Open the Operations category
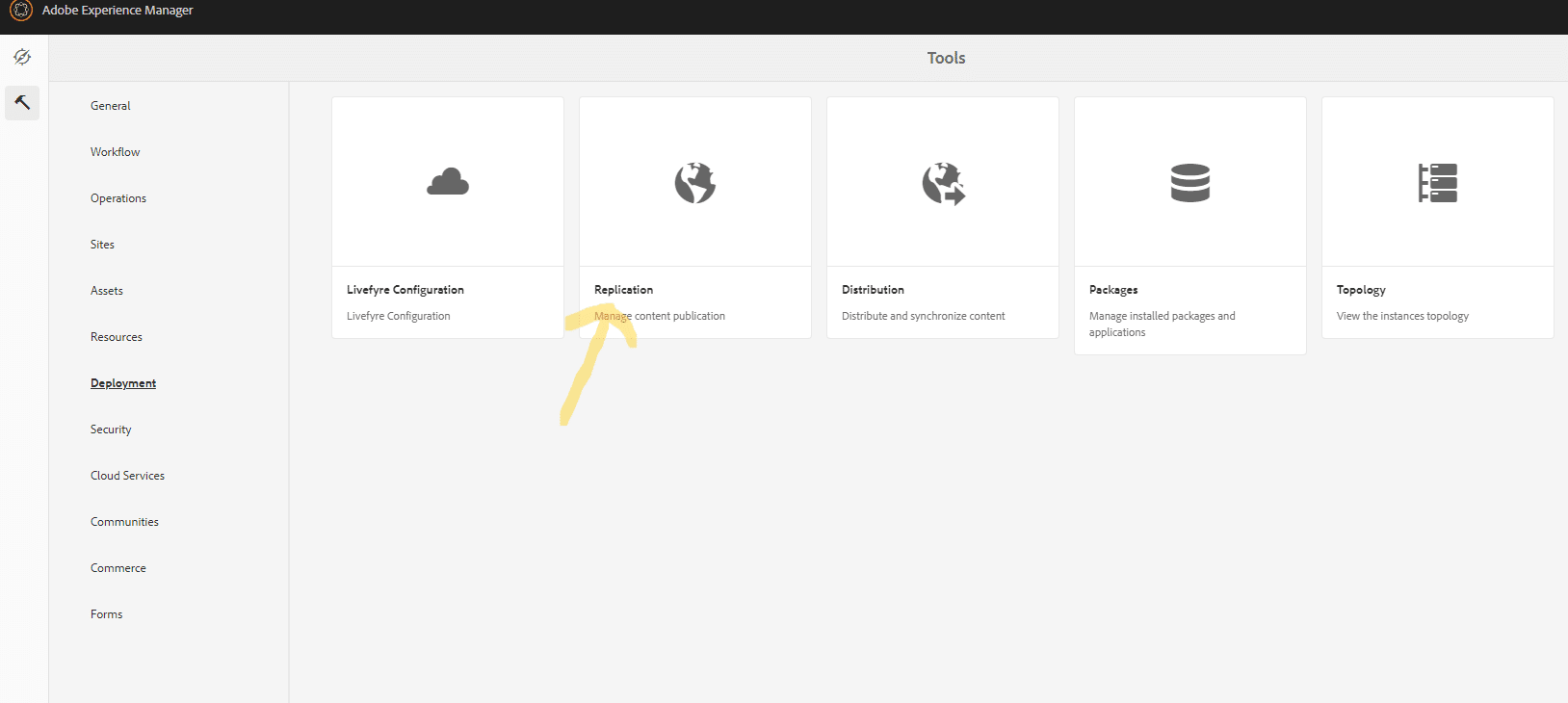 118,198
